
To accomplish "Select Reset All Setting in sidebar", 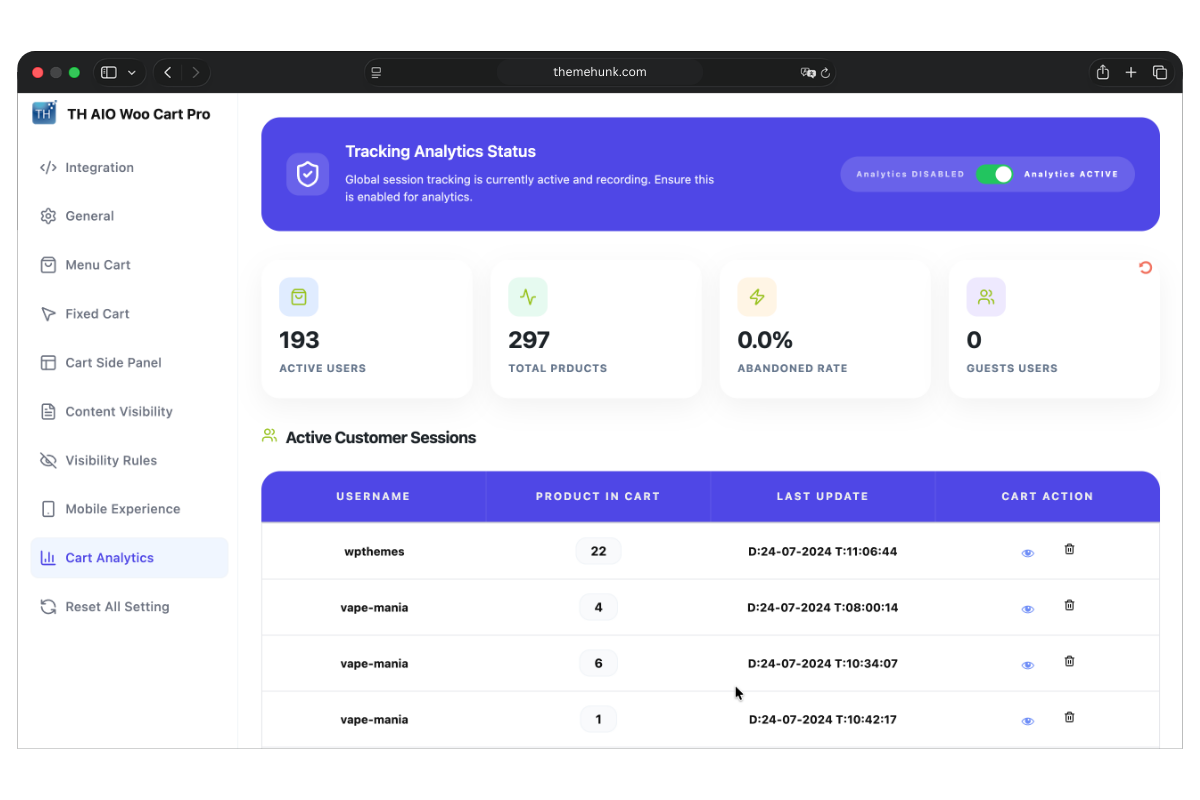I will [x=117, y=607].
